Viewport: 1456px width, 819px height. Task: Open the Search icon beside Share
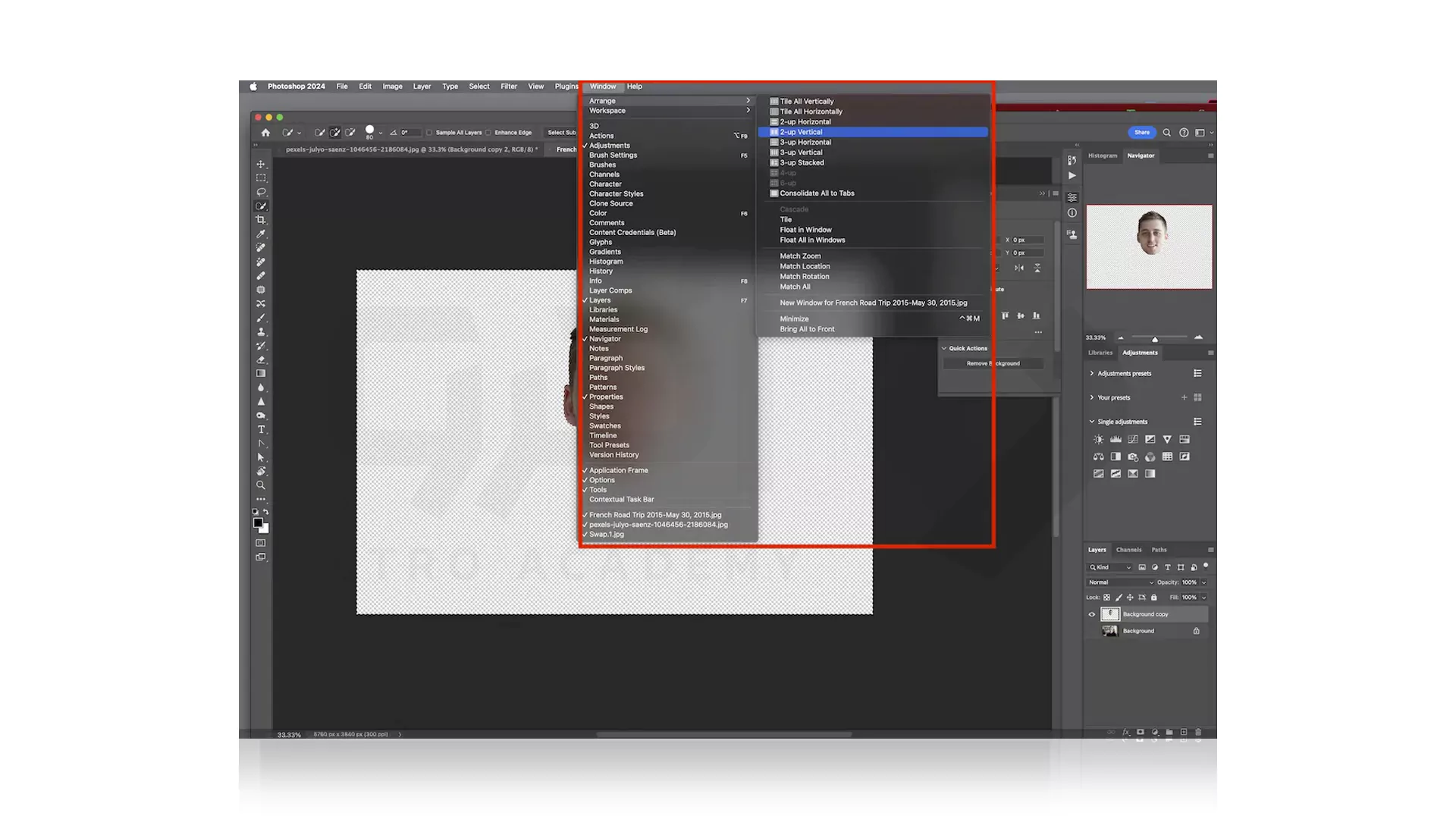1166,133
